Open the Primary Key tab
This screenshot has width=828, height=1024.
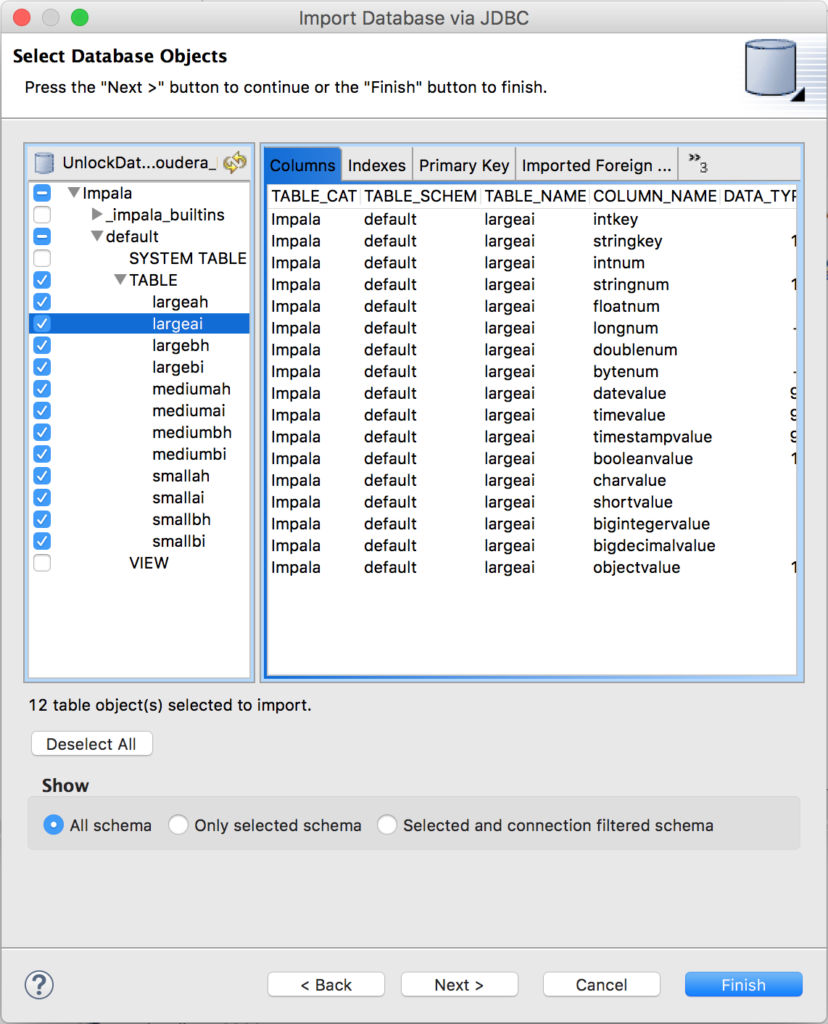click(464, 166)
